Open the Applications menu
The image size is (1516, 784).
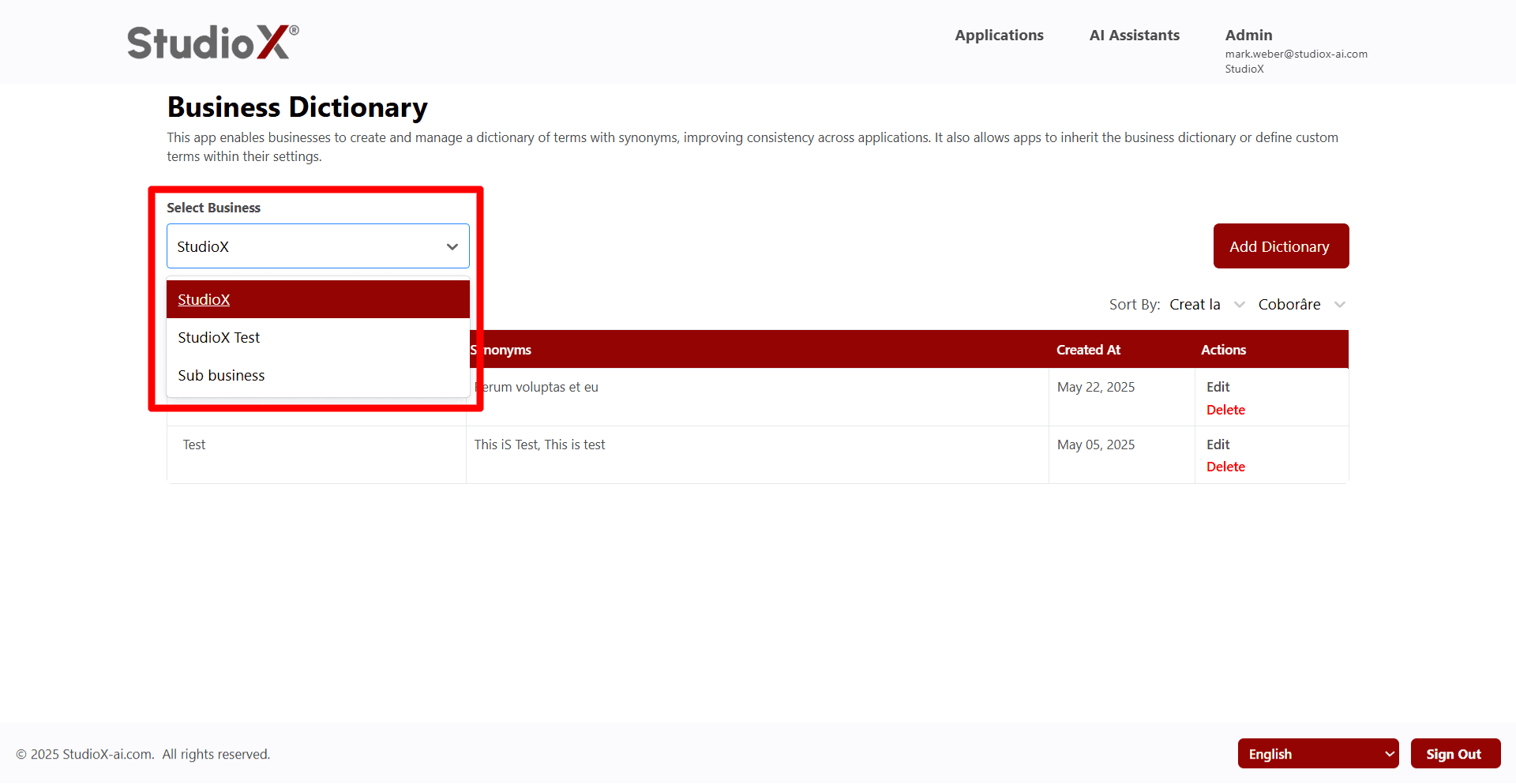coord(999,35)
